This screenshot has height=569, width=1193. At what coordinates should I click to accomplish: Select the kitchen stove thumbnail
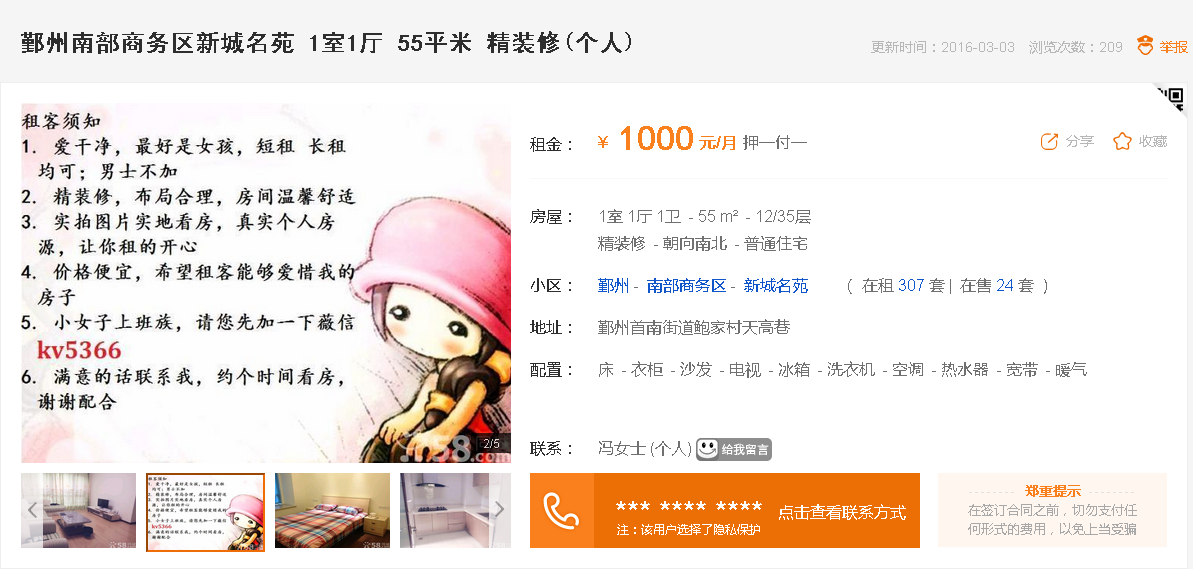(455, 510)
